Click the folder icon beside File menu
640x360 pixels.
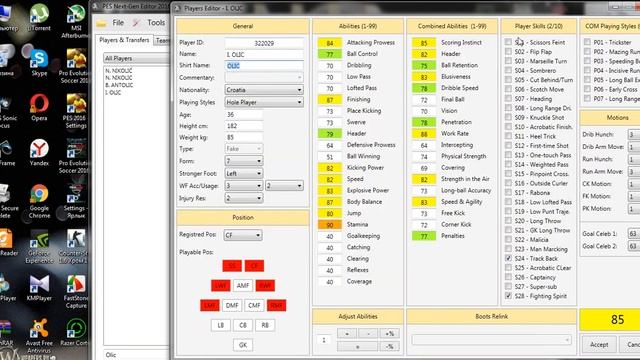click(101, 23)
